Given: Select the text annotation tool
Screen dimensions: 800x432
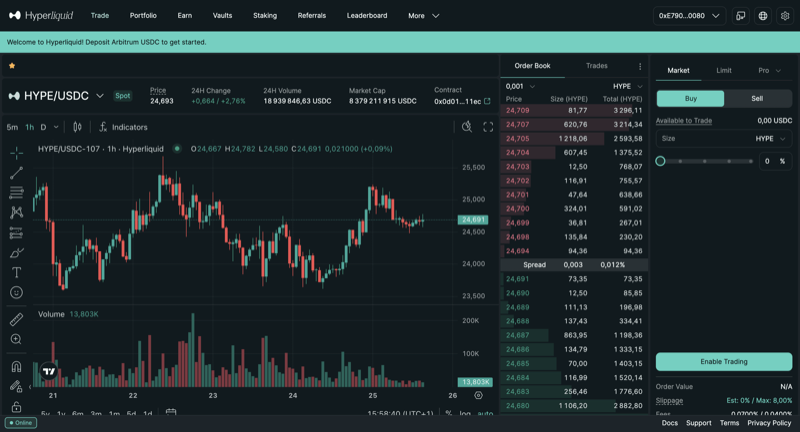Looking at the screenshot, I should click(16, 272).
